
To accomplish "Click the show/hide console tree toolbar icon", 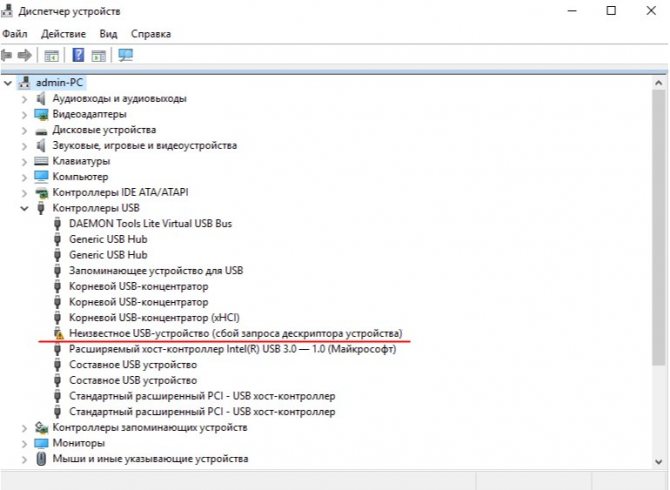I will click(x=52, y=56).
